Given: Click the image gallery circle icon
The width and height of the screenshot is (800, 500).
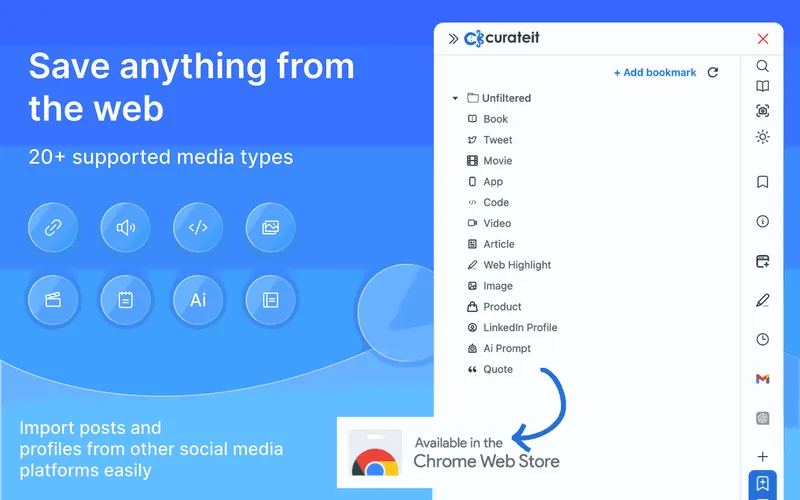Looking at the screenshot, I should point(270,228).
